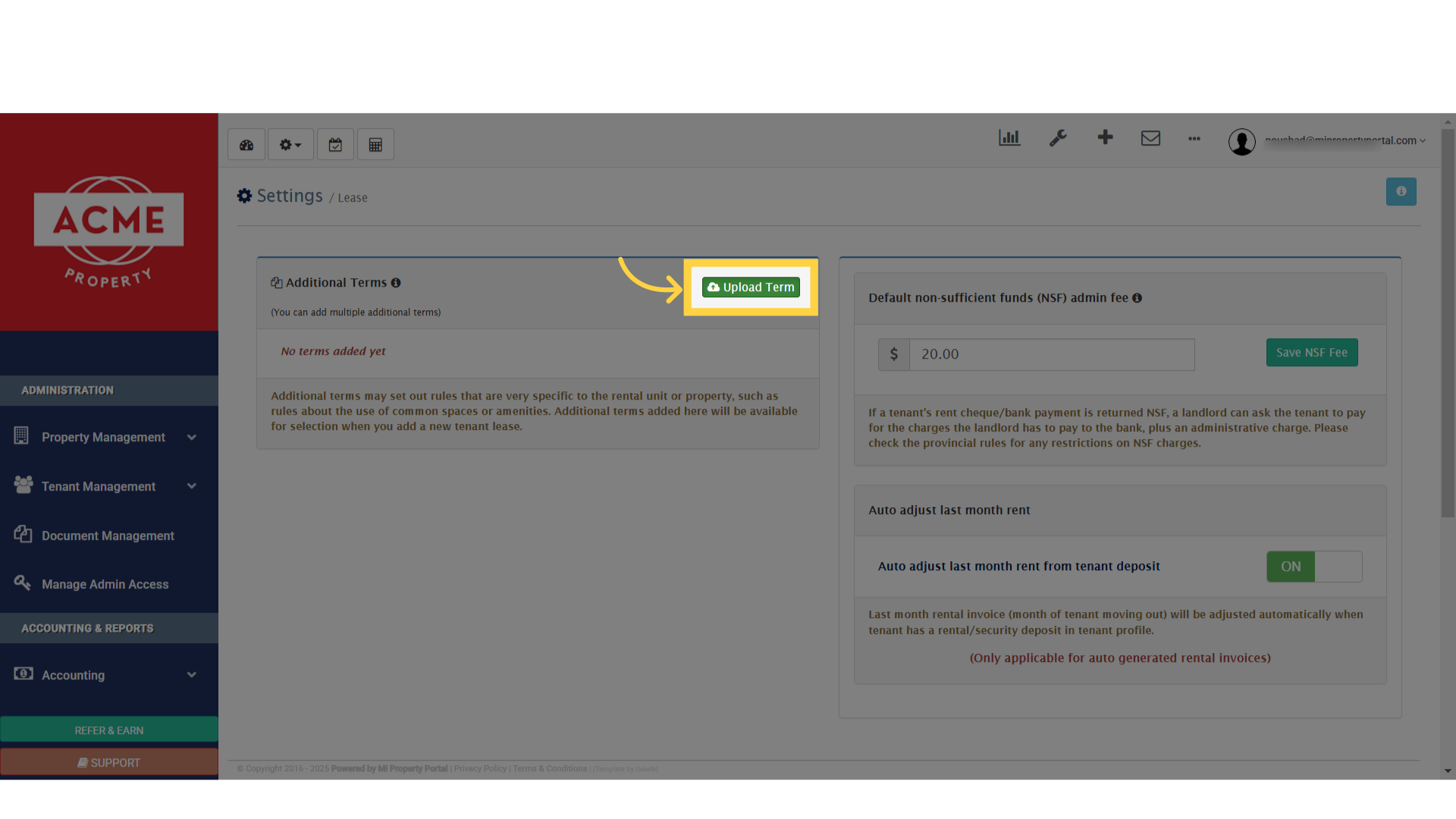
Task: Open the dashboard speedometer icon
Action: click(246, 145)
